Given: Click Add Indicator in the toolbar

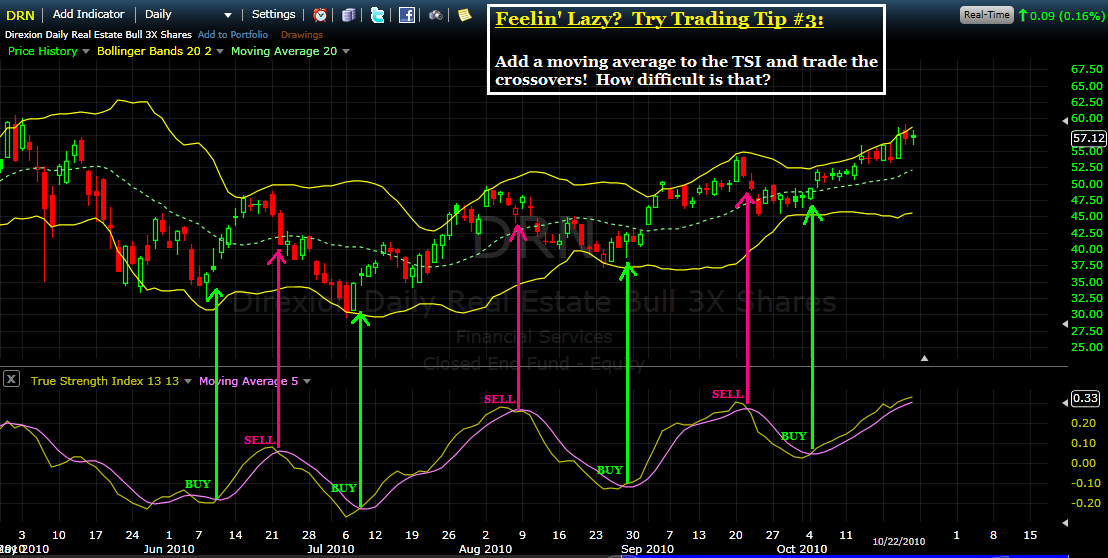Looking at the screenshot, I should (89, 15).
